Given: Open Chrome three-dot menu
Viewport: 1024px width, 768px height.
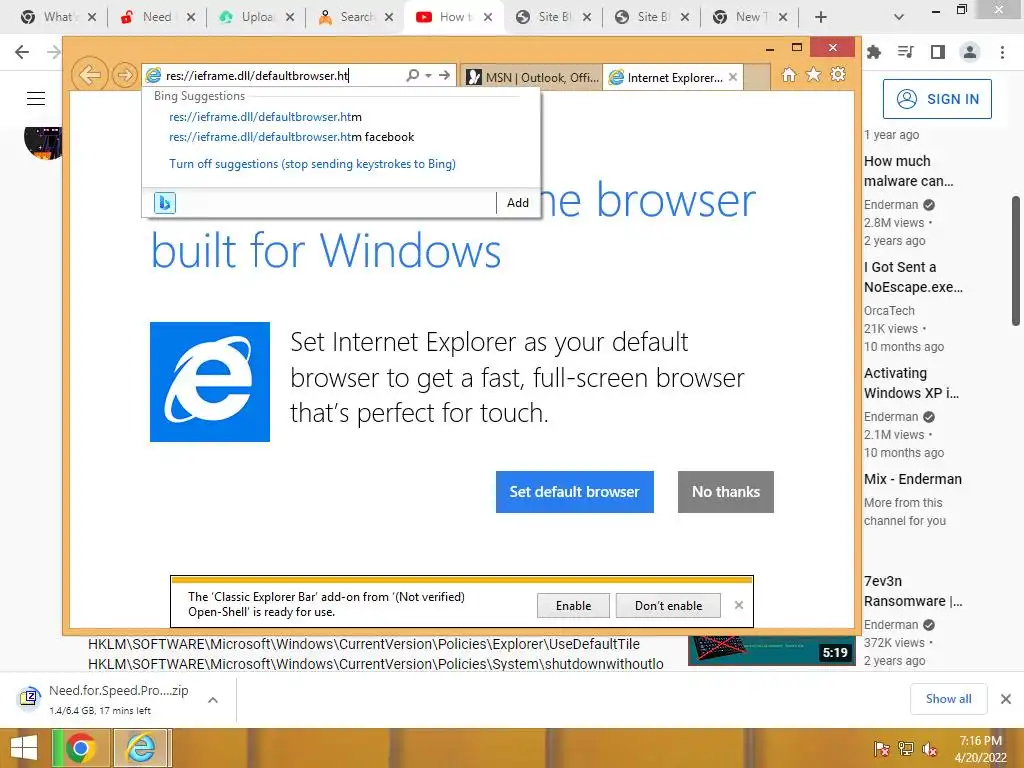Looking at the screenshot, I should [x=1002, y=52].
